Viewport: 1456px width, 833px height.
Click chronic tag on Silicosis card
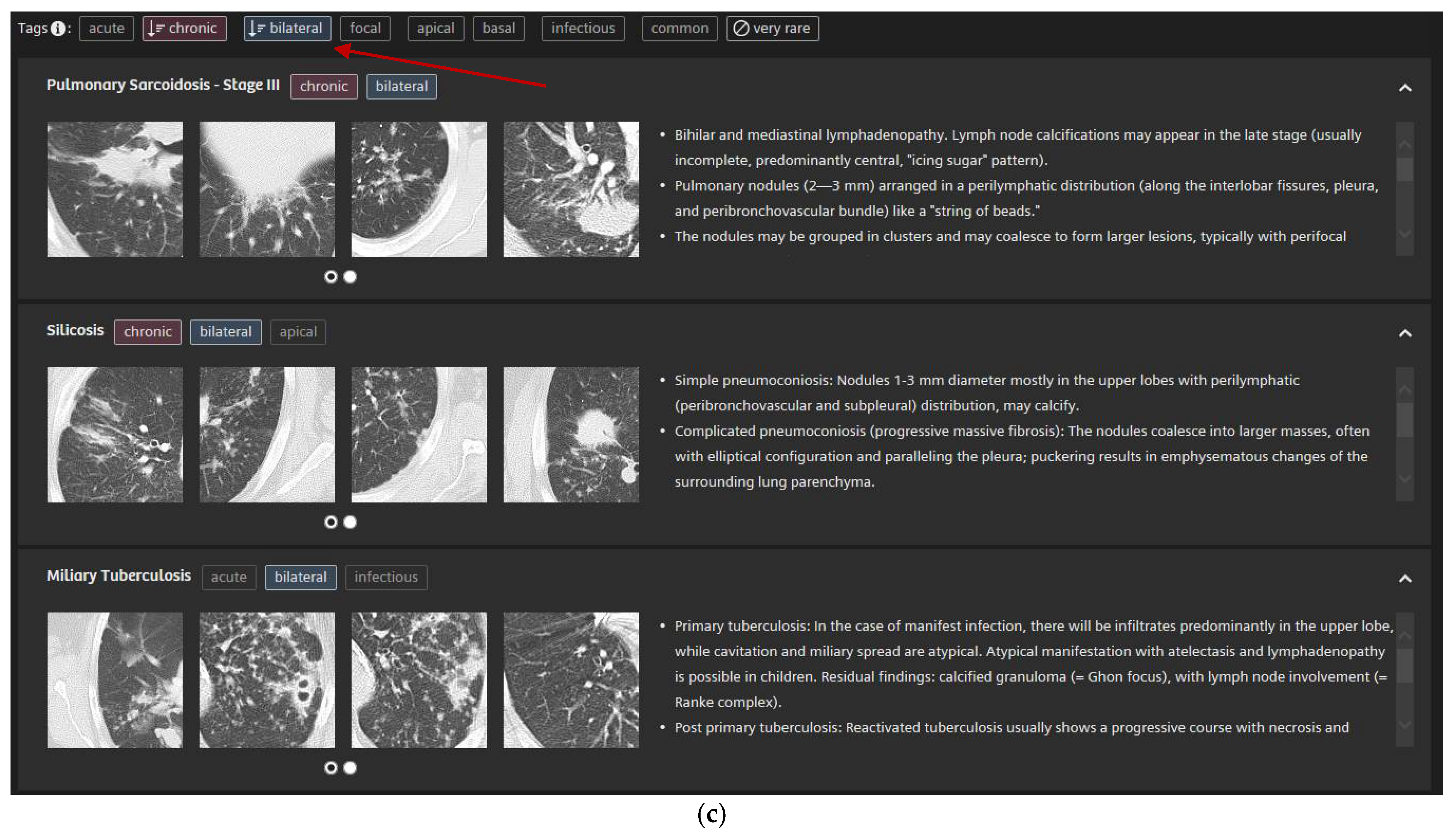tap(147, 332)
